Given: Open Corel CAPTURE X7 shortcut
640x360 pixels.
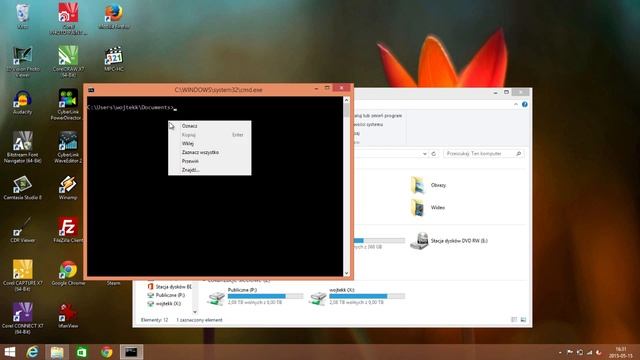Looking at the screenshot, I should 22,276.
